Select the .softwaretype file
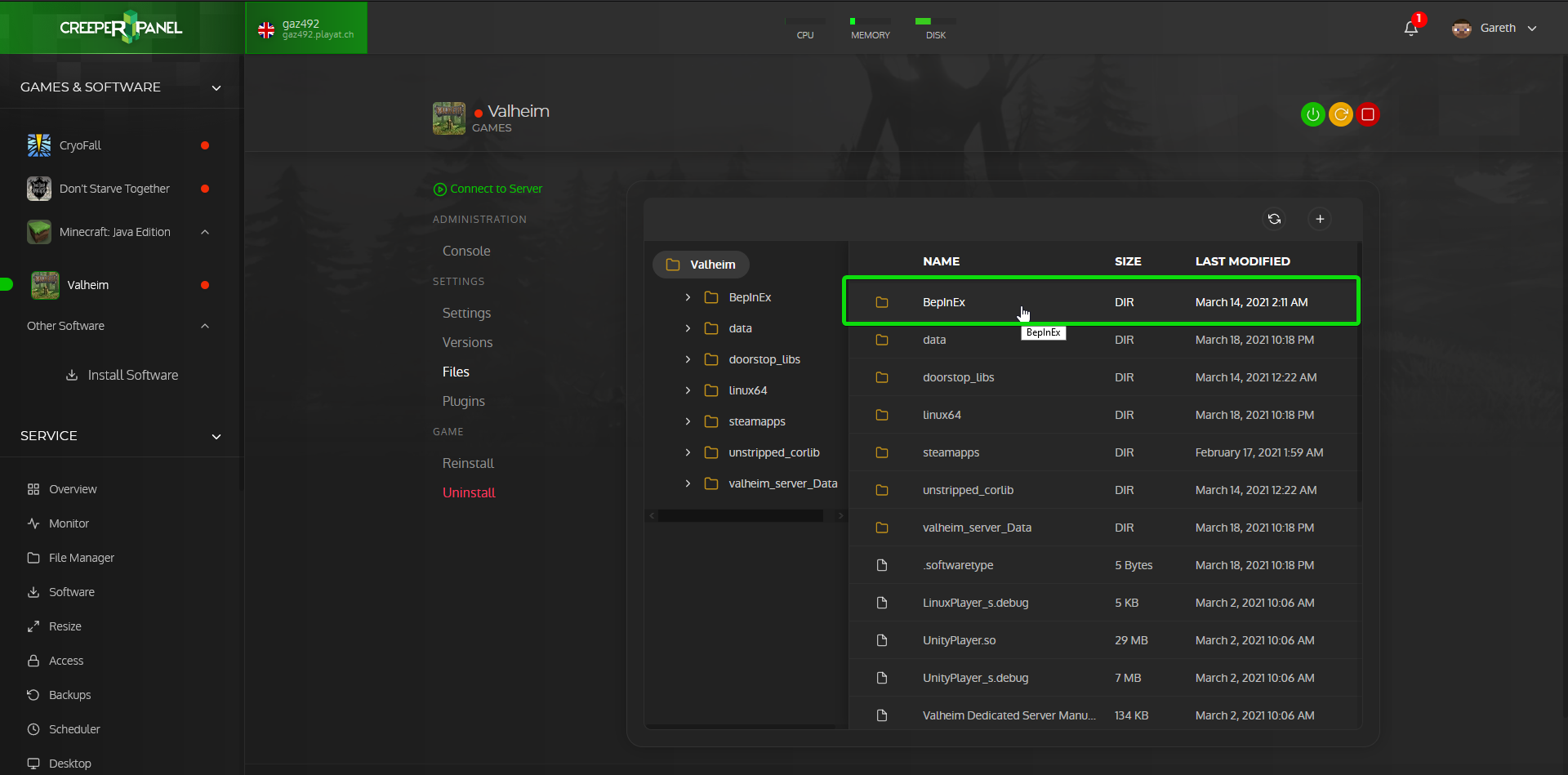The image size is (1568, 775). (1104, 565)
